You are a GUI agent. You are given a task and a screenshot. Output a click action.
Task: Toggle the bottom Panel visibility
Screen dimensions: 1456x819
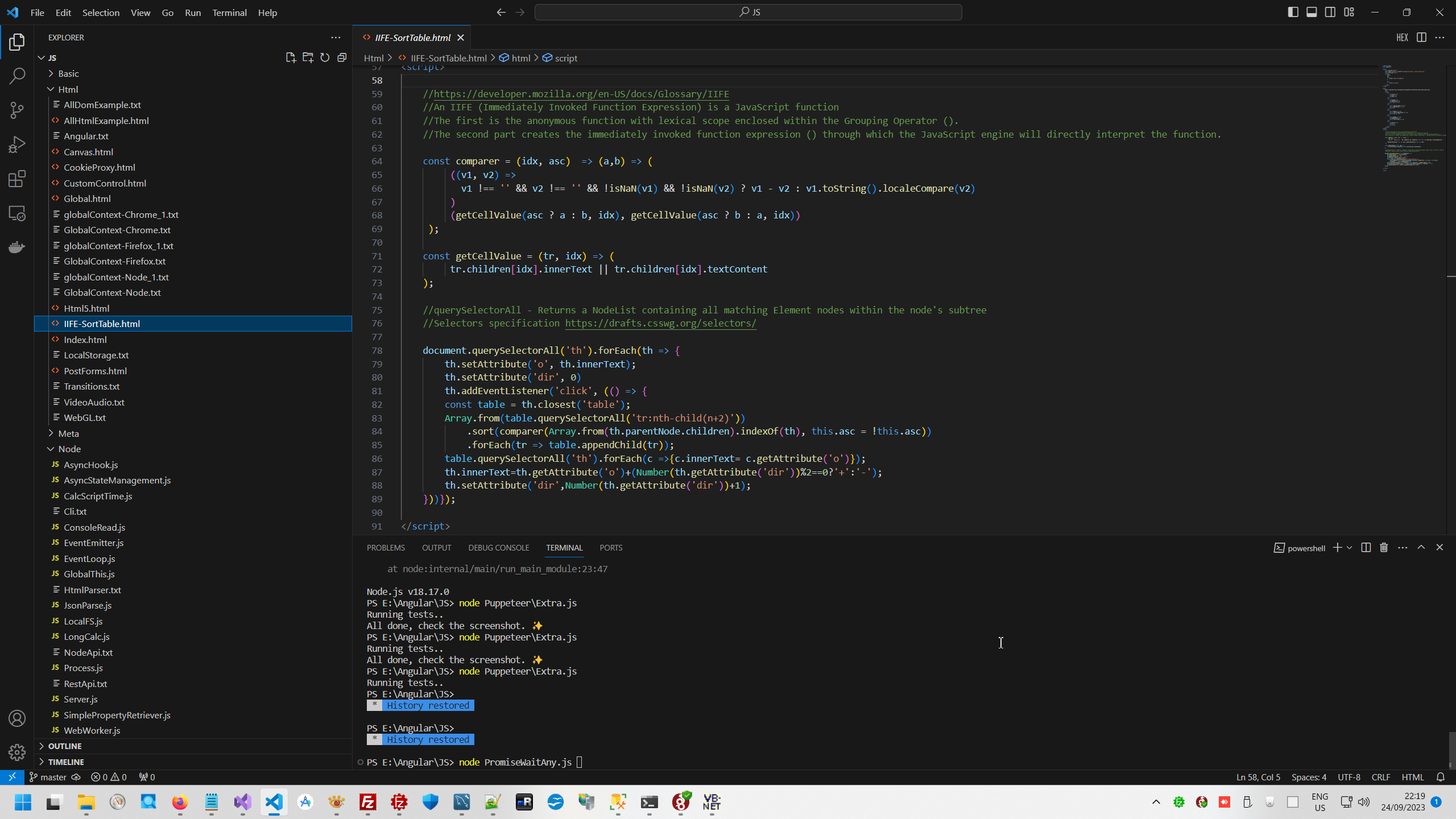[x=1312, y=12]
